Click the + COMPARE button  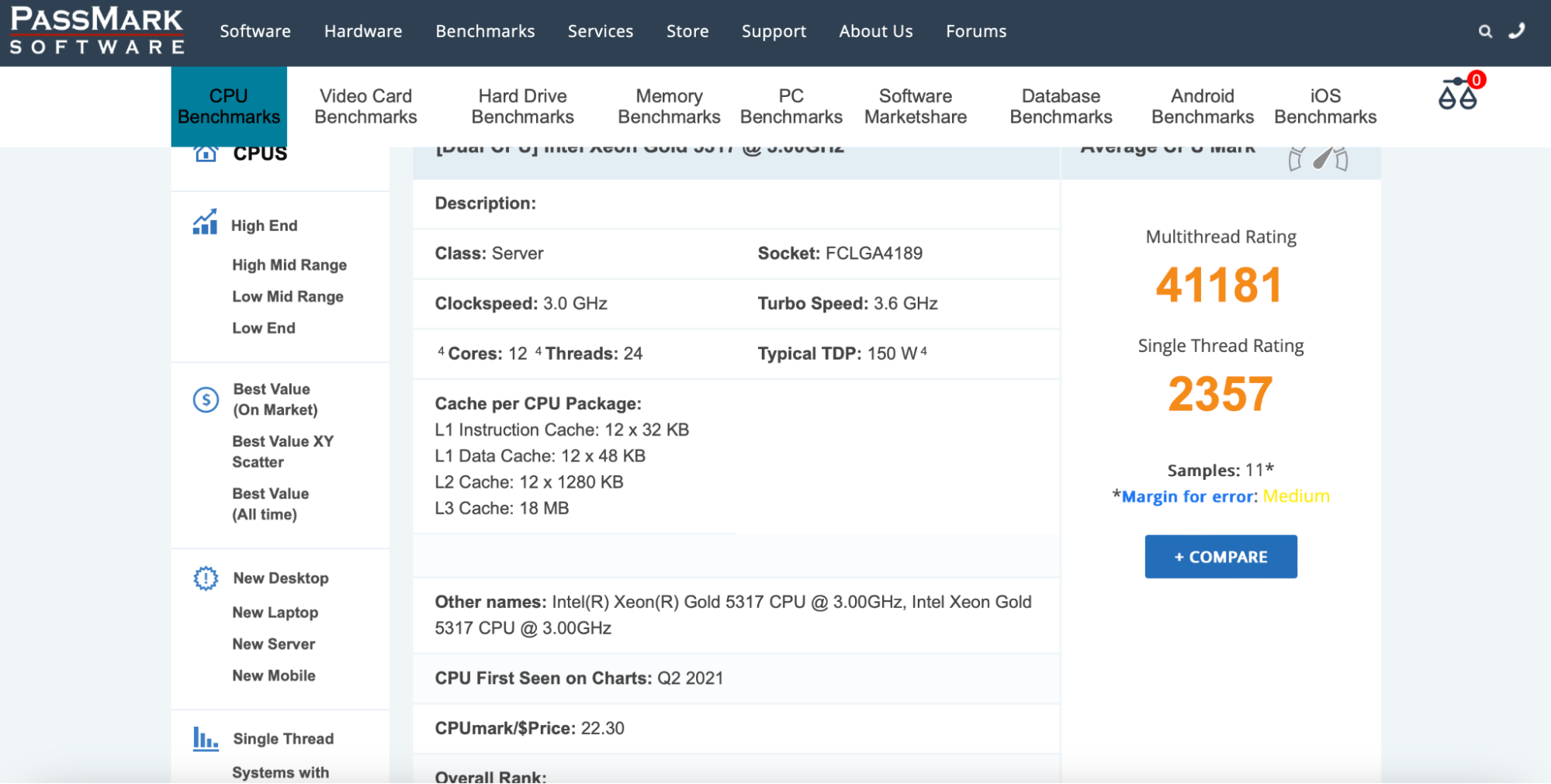coord(1220,557)
